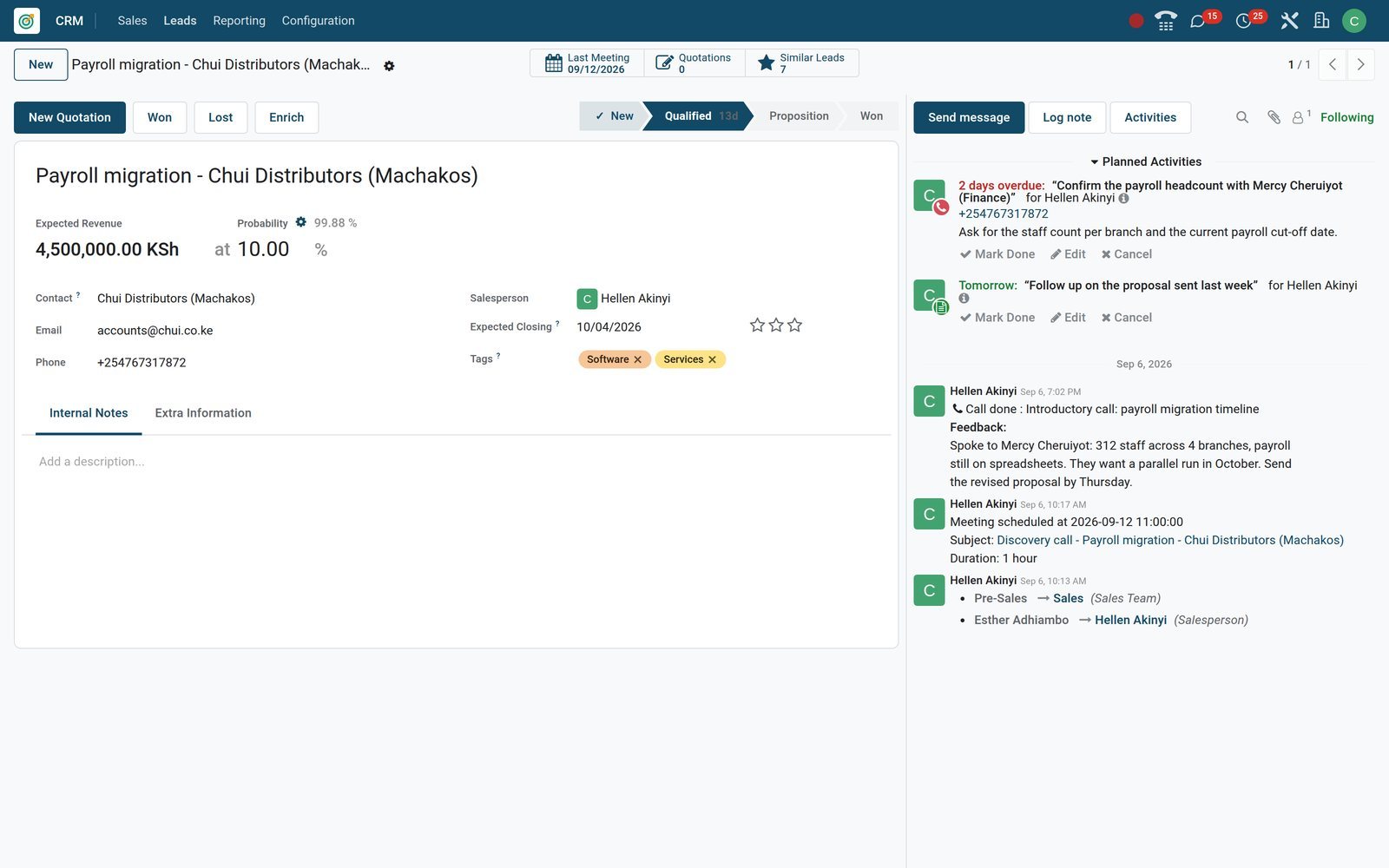This screenshot has width=1389, height=868.
Task: Open the Reporting menu
Action: pos(239,21)
